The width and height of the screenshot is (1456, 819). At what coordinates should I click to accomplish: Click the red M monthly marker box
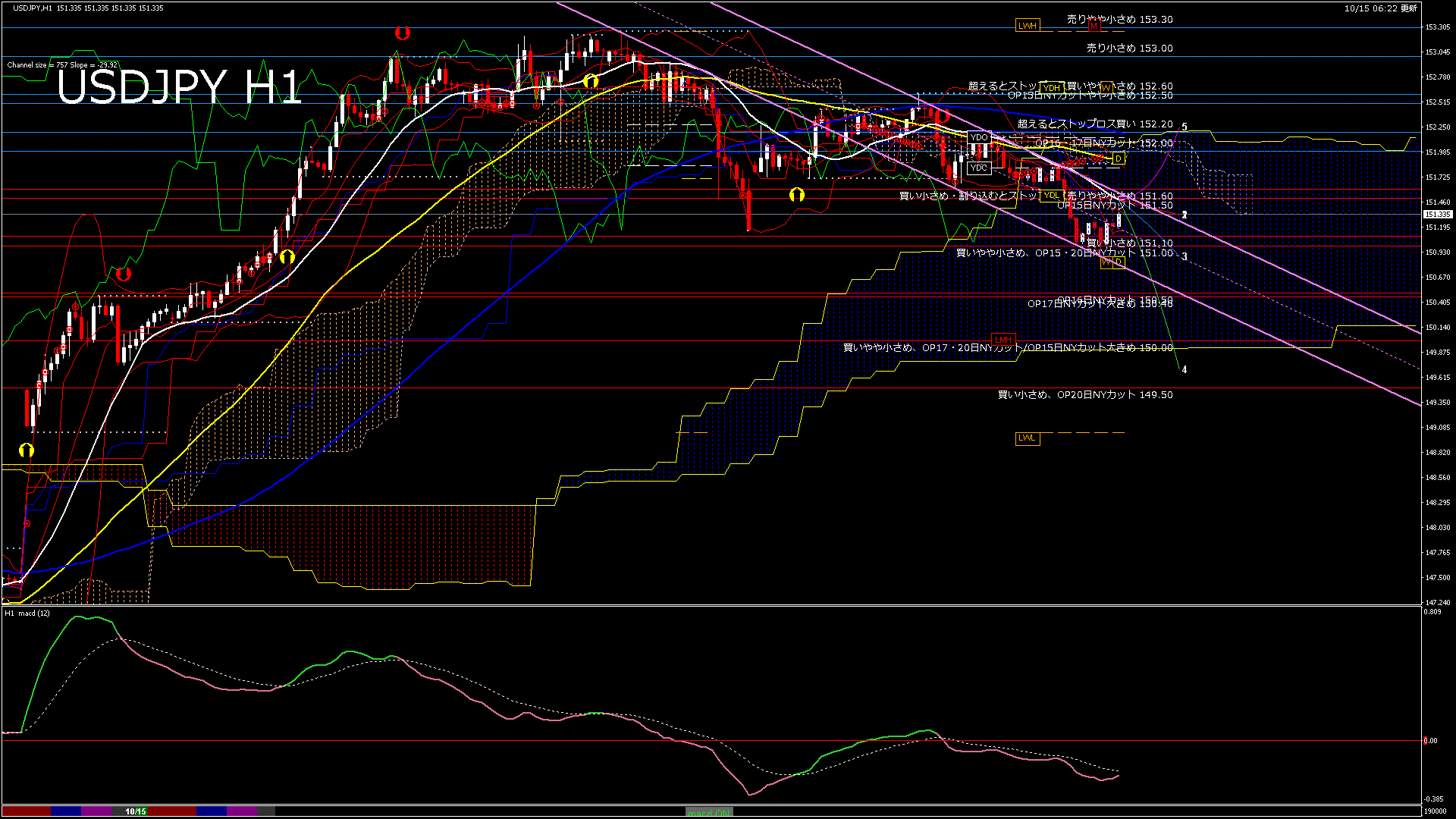(x=1094, y=26)
